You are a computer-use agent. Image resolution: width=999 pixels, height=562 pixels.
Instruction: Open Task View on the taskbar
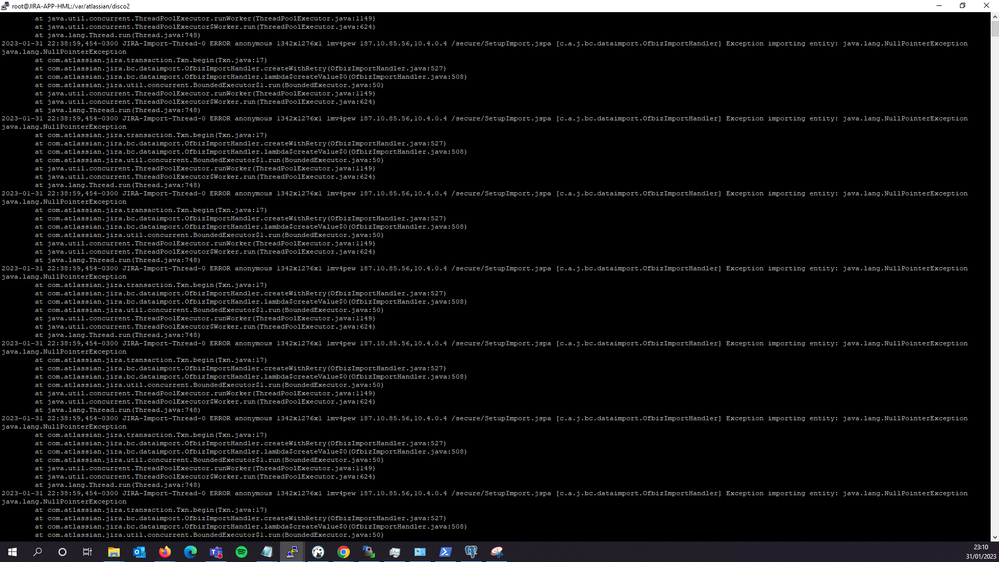coord(87,552)
